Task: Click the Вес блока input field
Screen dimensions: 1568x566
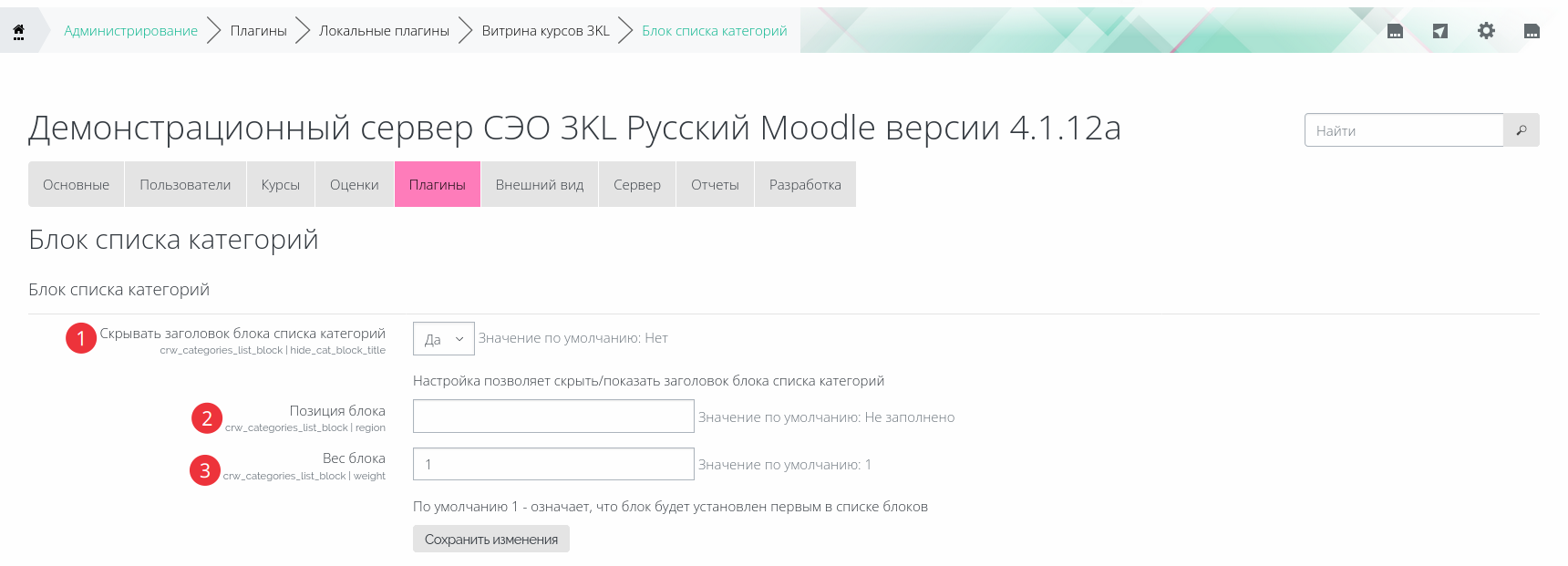Action: coord(553,464)
